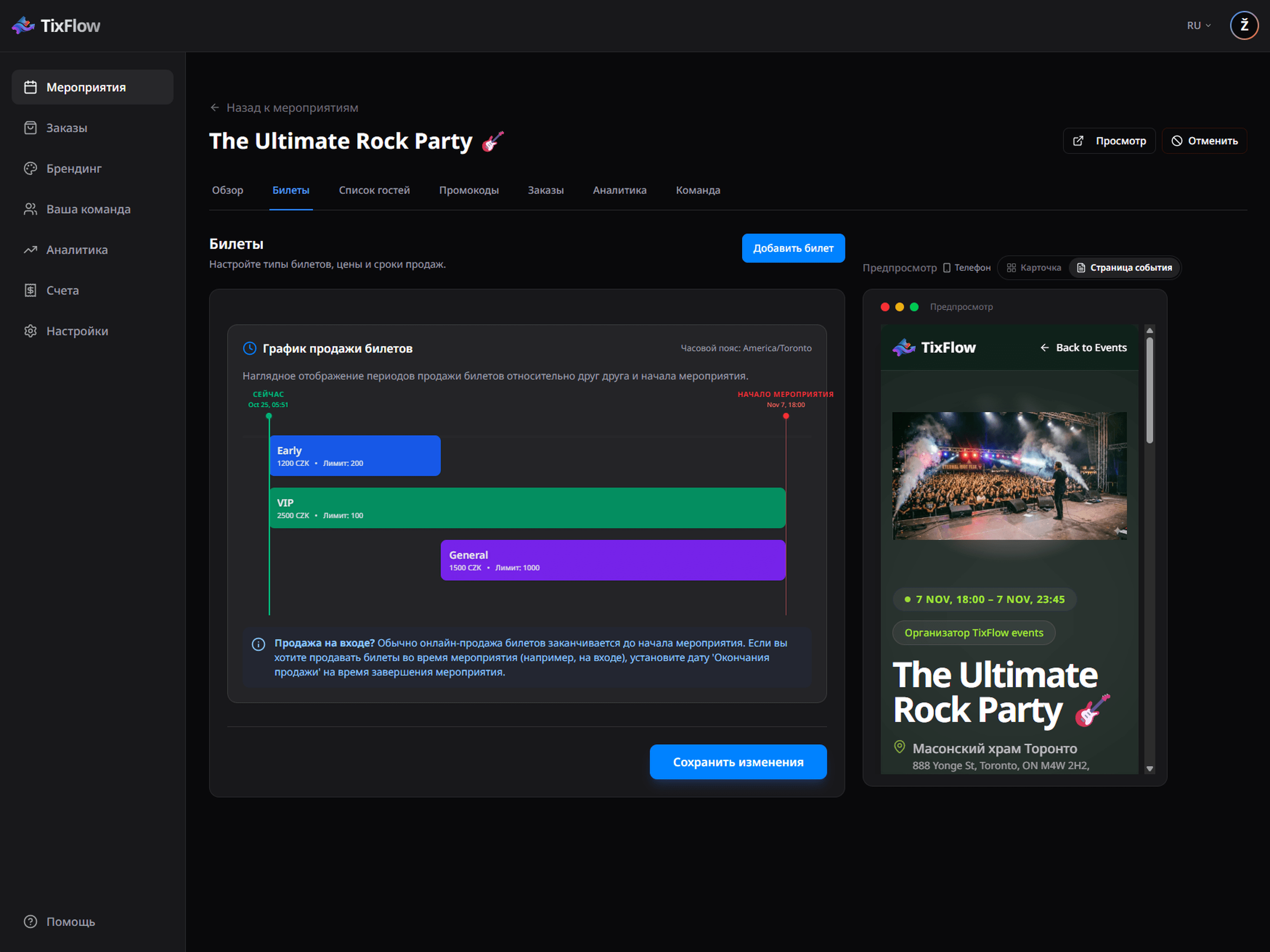The height and width of the screenshot is (952, 1270).
Task: Open the RU language dropdown
Action: pyautogui.click(x=1199, y=26)
